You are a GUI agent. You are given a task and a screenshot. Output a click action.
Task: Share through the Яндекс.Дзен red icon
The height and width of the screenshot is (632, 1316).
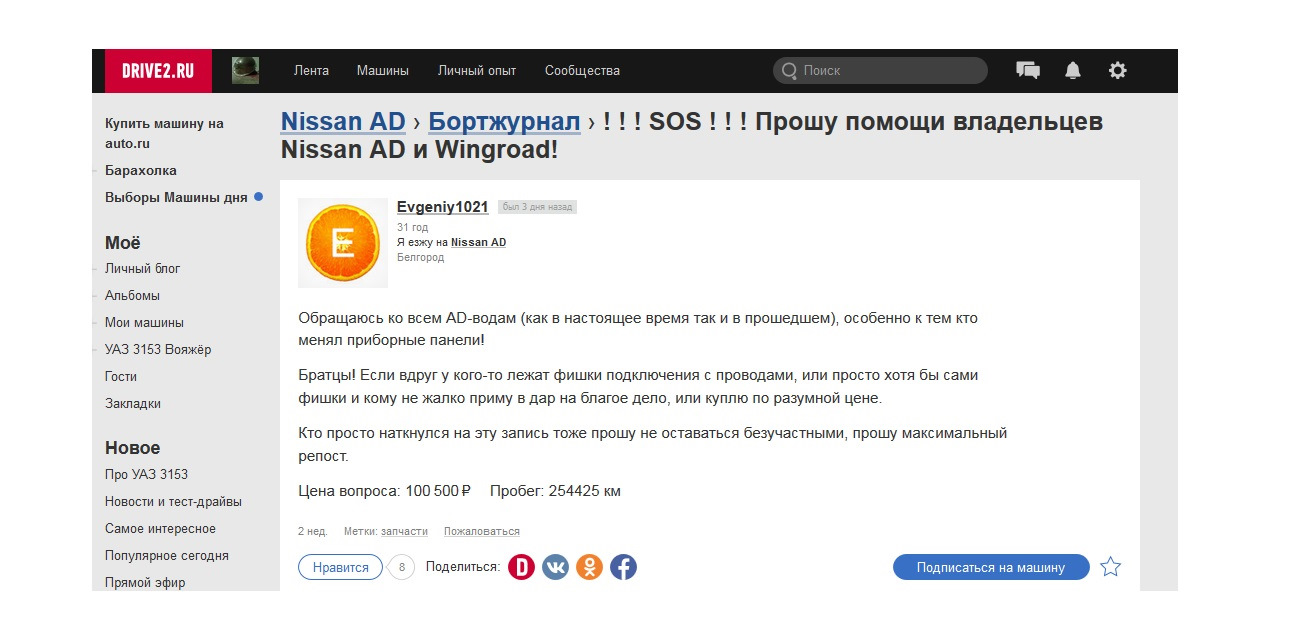(523, 566)
